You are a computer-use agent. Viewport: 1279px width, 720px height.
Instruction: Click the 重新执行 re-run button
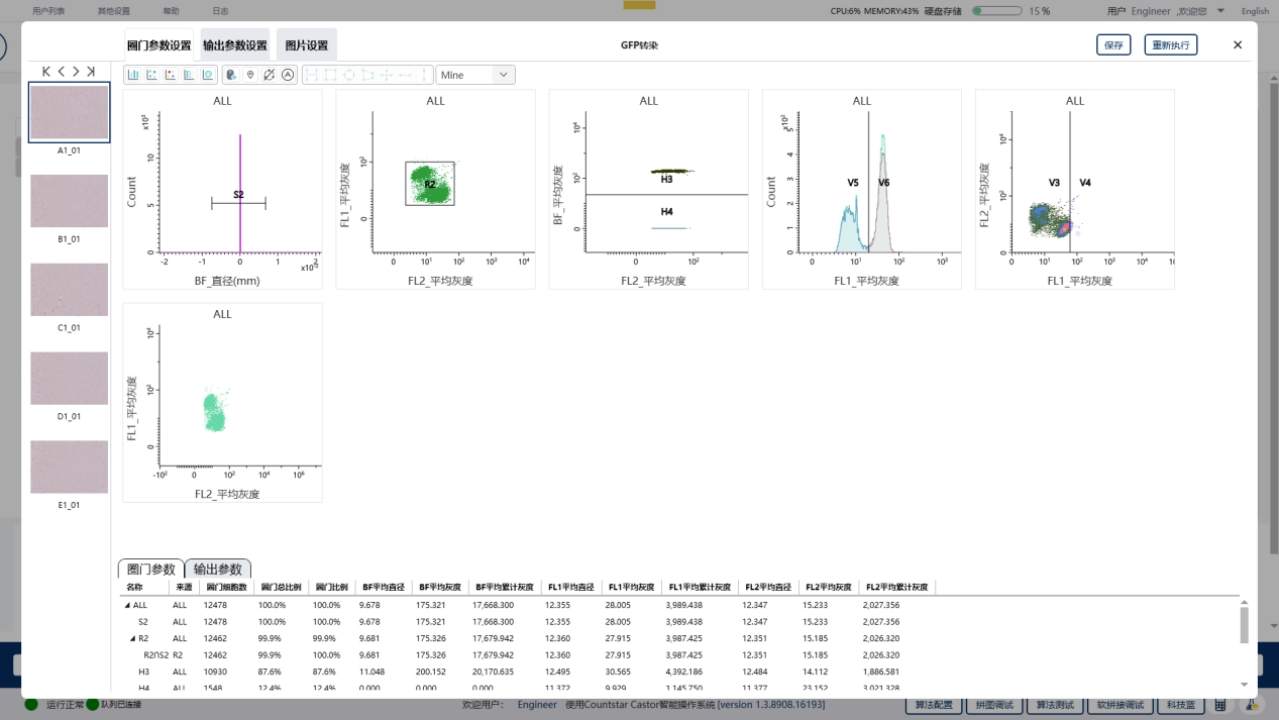tap(1170, 45)
